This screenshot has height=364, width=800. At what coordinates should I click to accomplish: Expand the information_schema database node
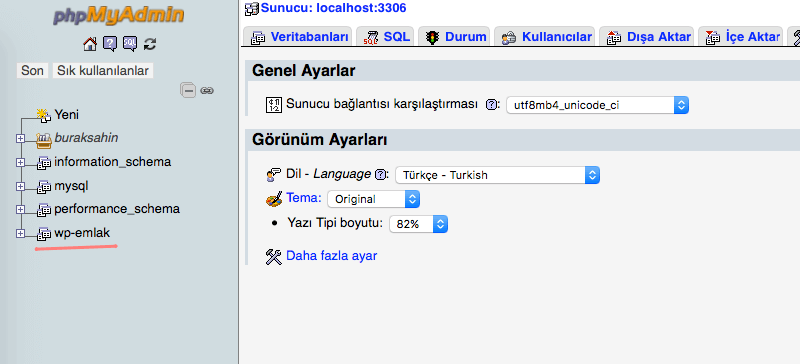(20, 162)
